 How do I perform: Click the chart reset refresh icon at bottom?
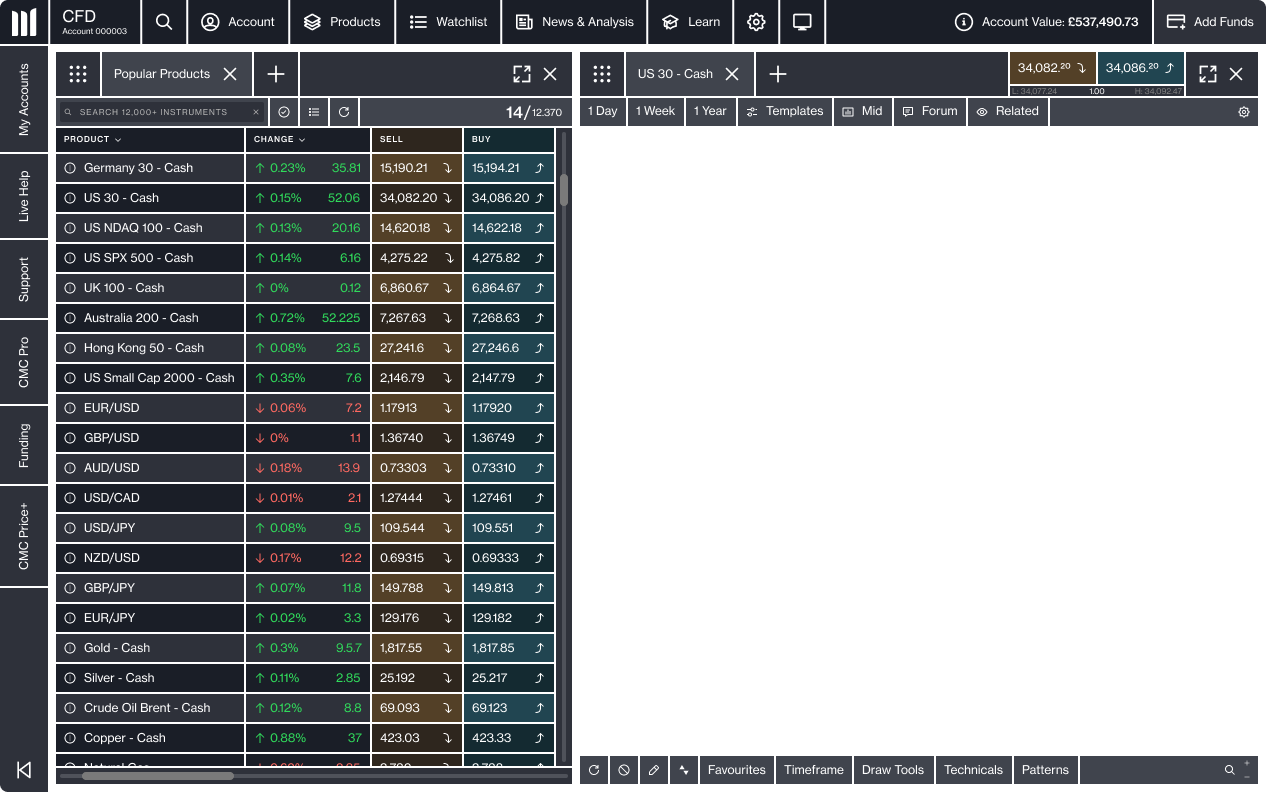(594, 770)
